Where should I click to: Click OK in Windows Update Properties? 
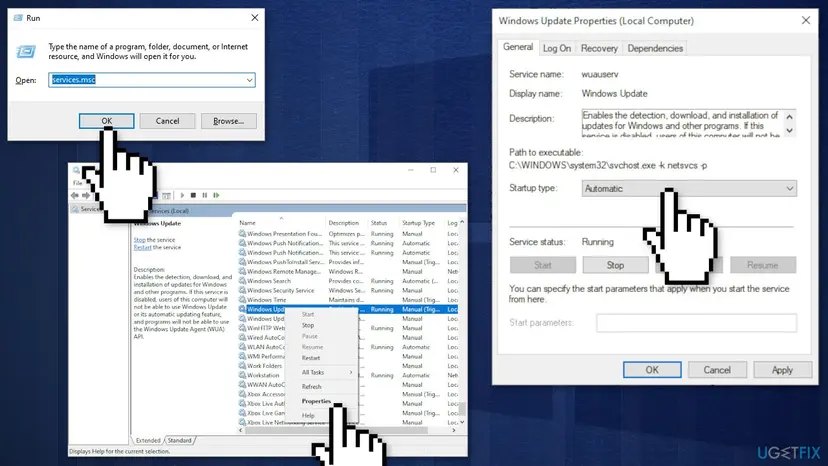pyautogui.click(x=652, y=370)
